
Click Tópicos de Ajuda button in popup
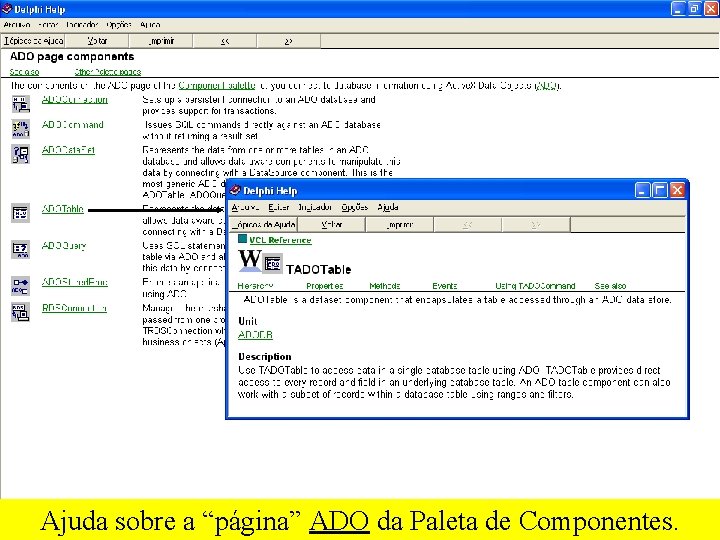pos(264,225)
